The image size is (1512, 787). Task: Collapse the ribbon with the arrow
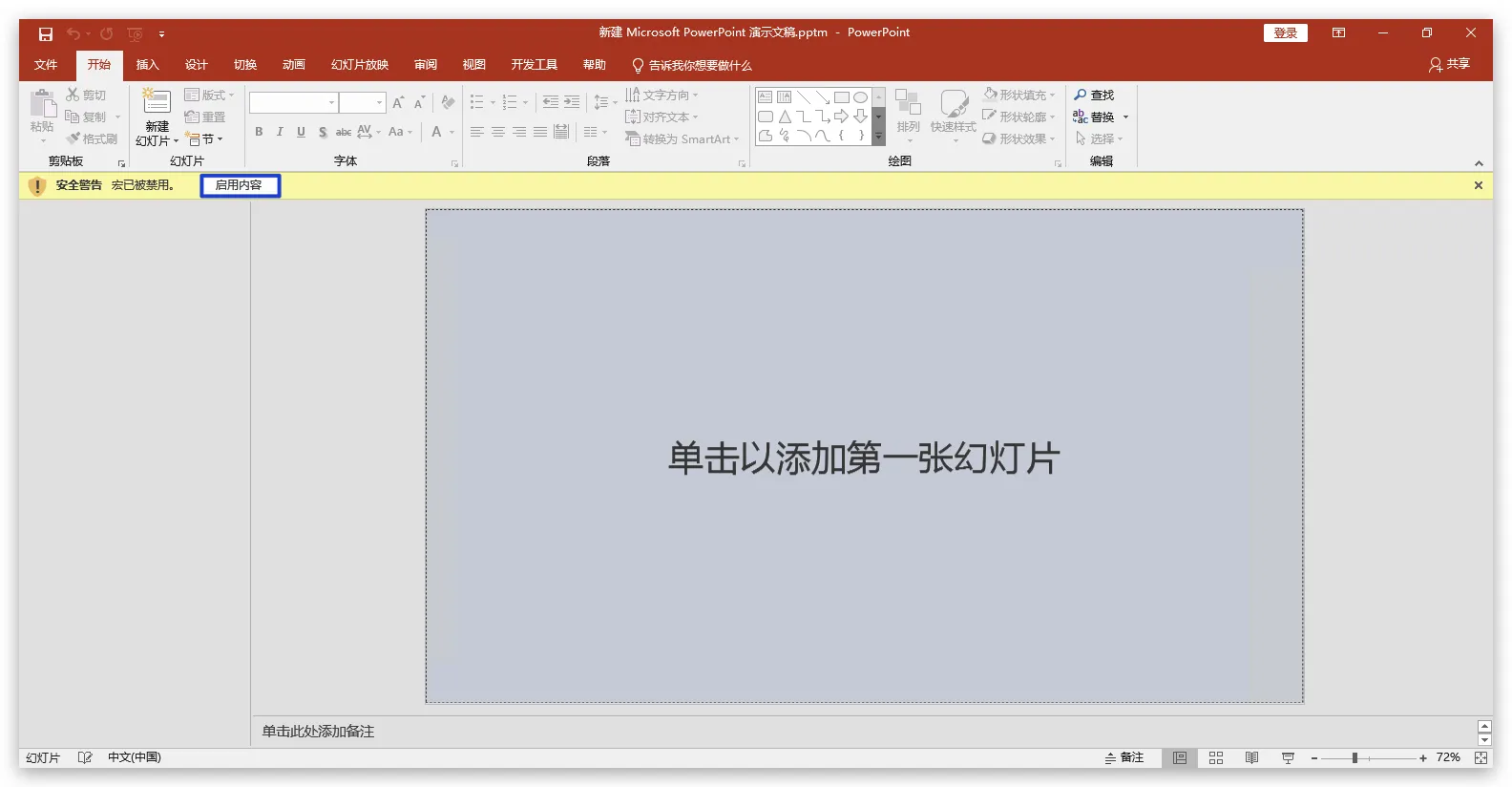1479,163
